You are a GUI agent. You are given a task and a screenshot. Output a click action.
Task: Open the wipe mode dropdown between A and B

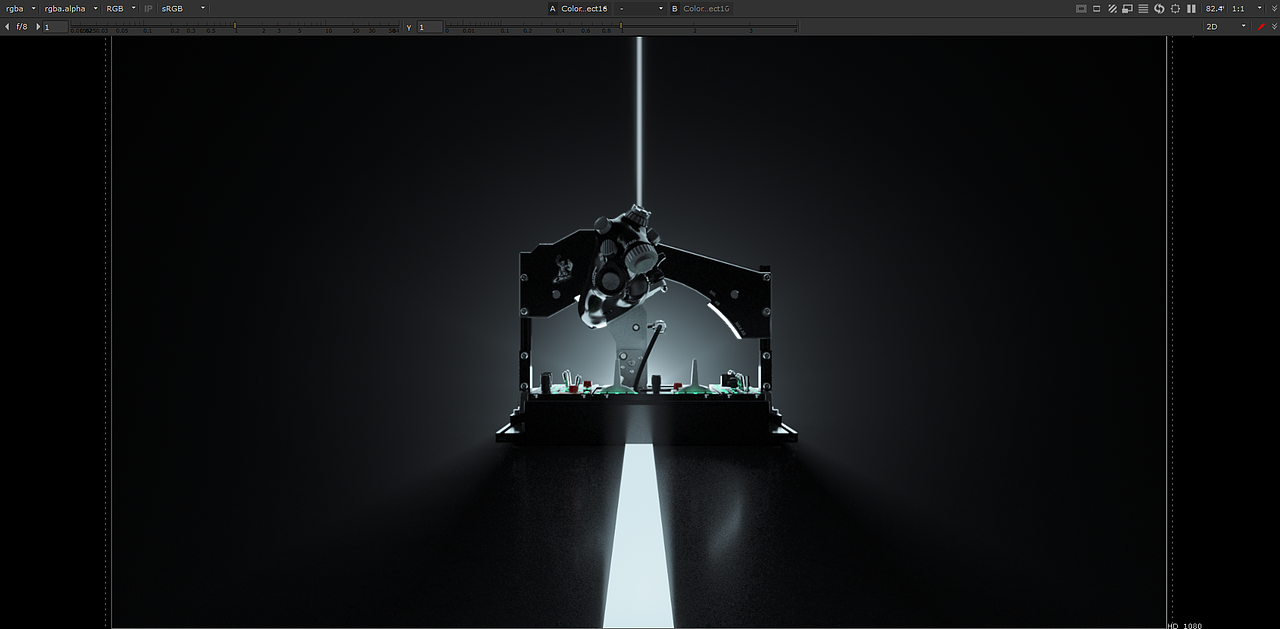coord(641,8)
